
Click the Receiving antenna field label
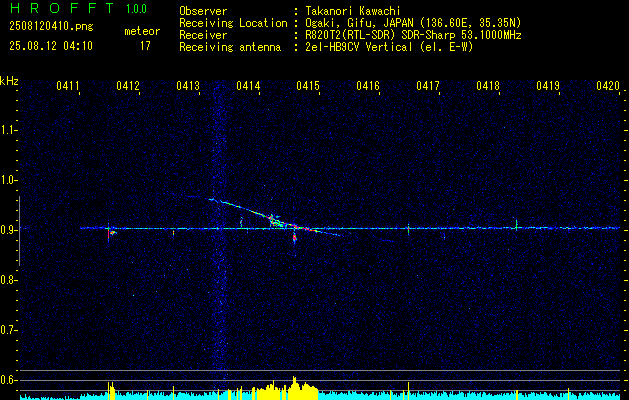click(230, 47)
